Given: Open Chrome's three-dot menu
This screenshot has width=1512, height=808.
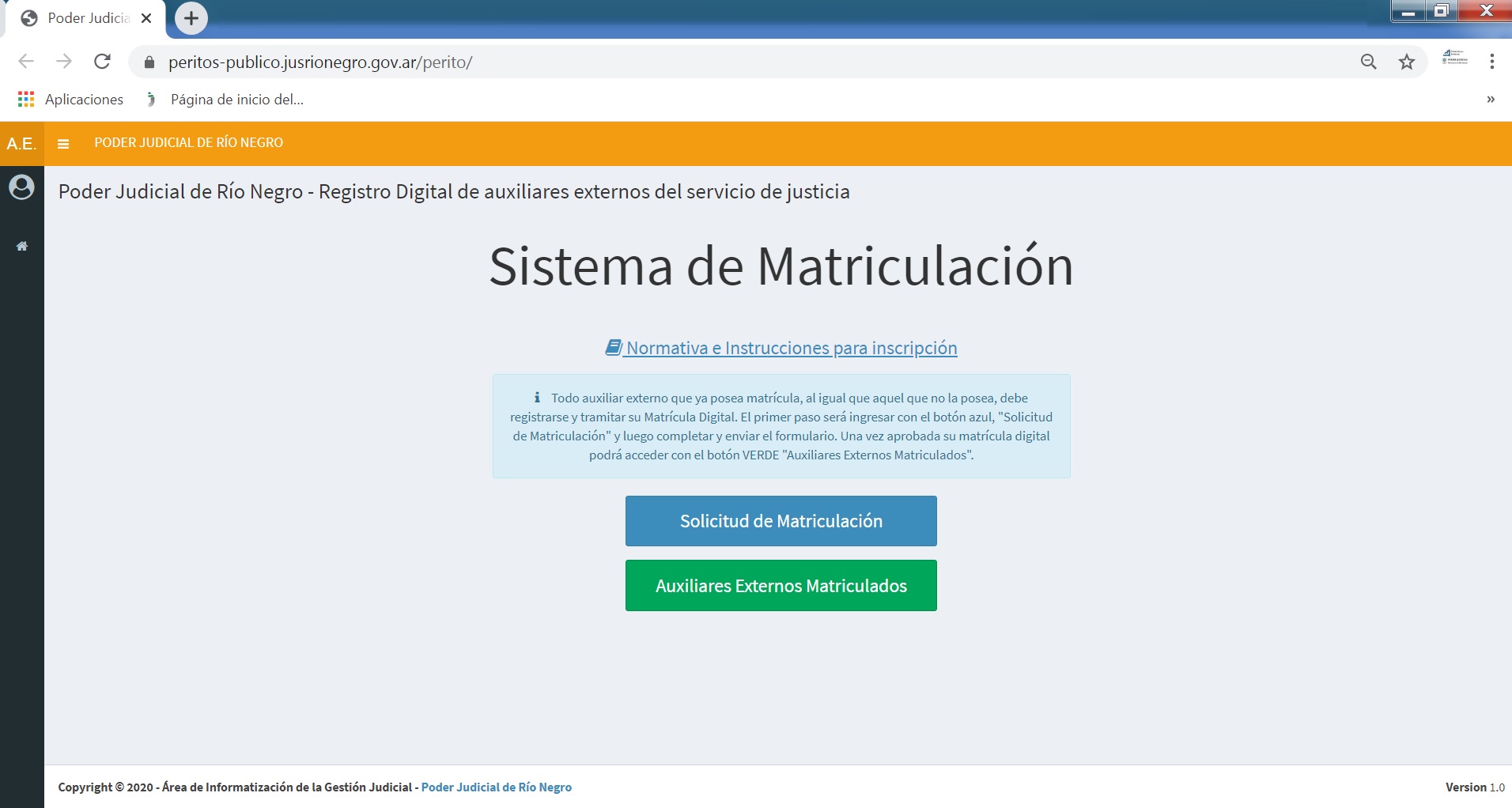Looking at the screenshot, I should [x=1492, y=61].
